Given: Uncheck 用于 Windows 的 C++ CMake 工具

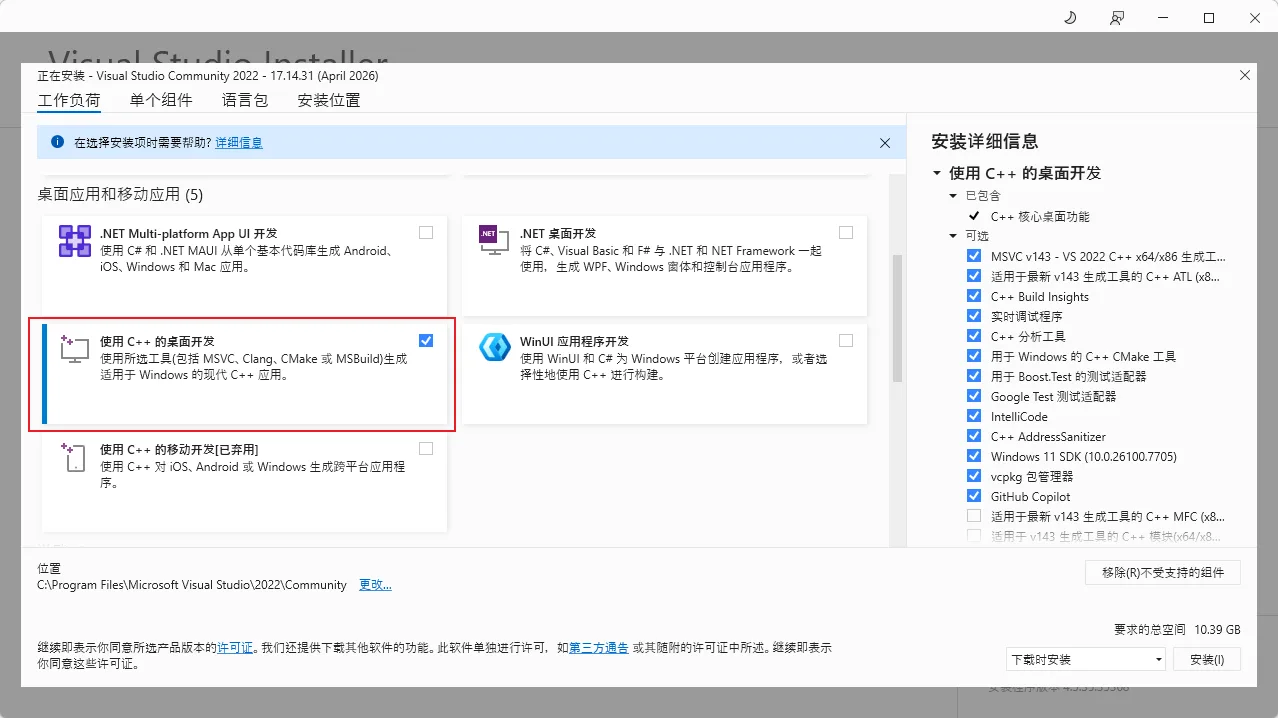Looking at the screenshot, I should [974, 356].
